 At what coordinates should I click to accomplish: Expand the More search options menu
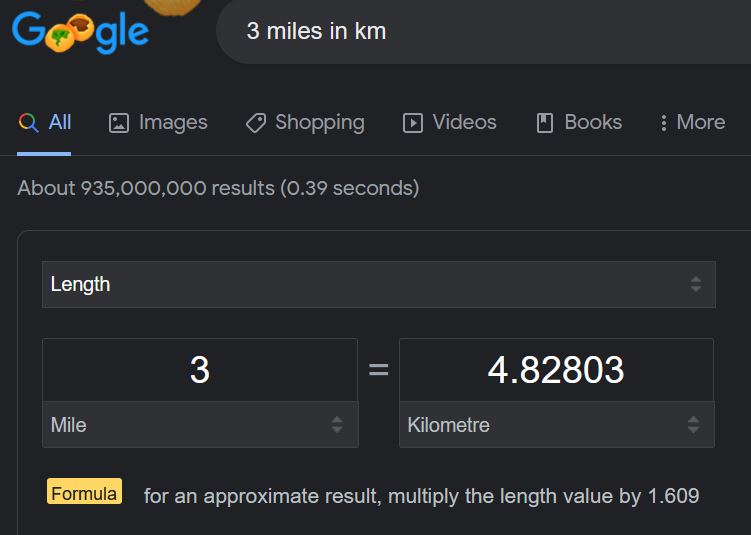pyautogui.click(x=700, y=123)
